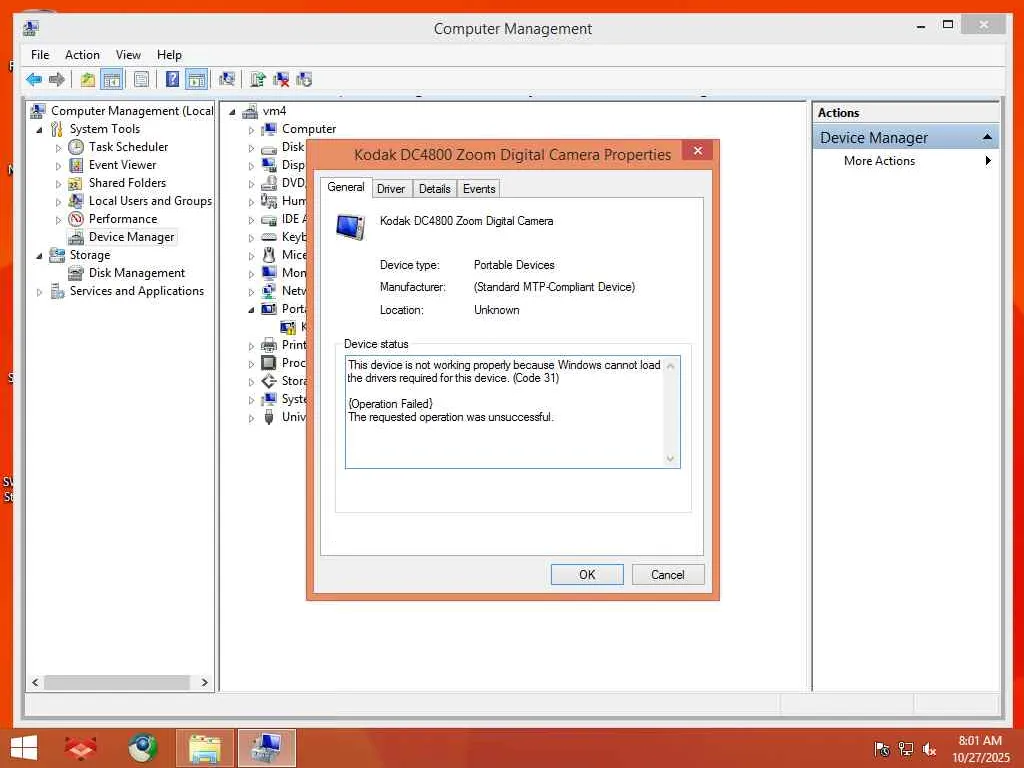Click the Back arrow toolbar icon
Image resolution: width=1024 pixels, height=768 pixels.
34,80
